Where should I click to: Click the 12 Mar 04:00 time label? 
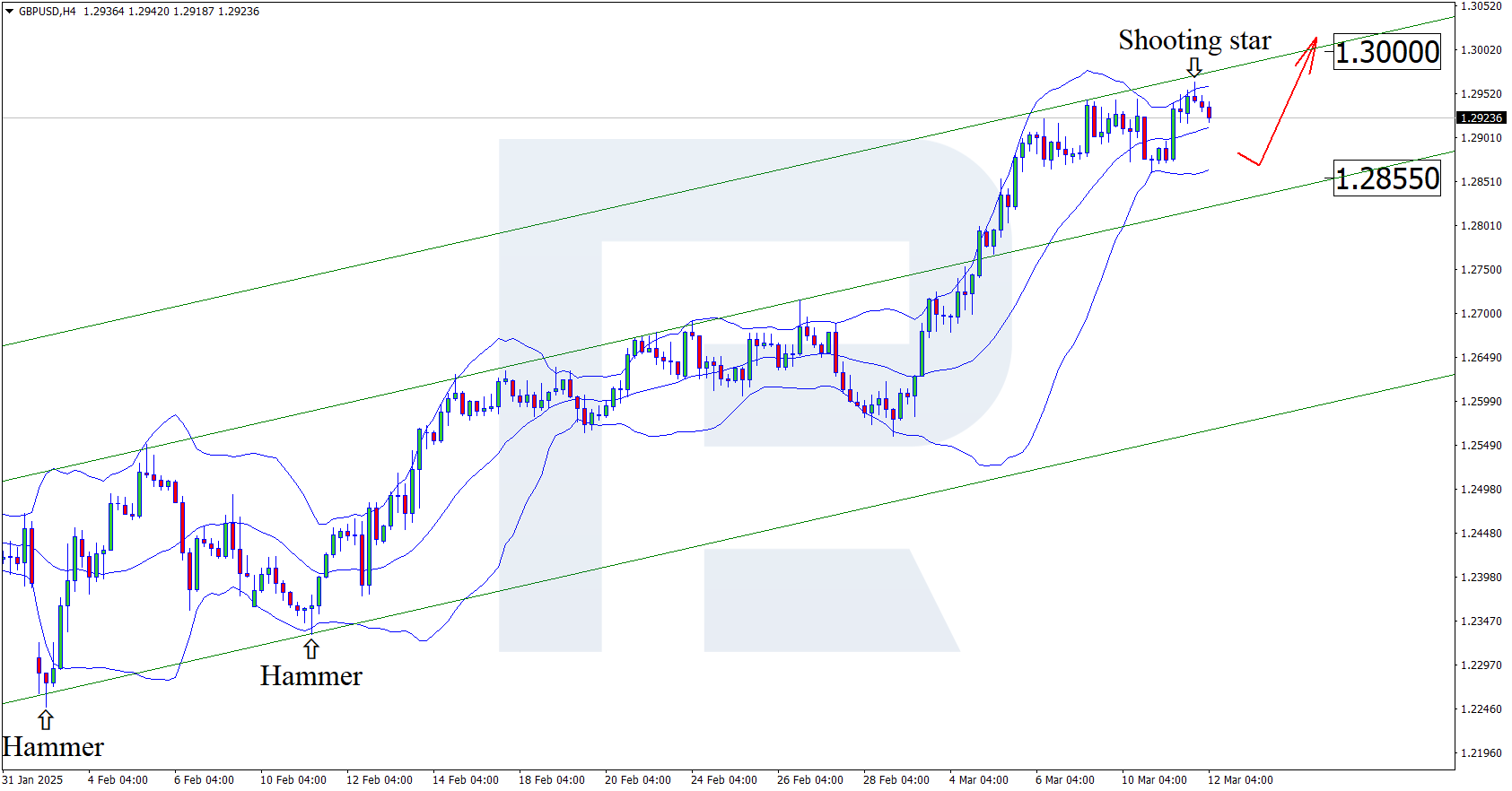click(1240, 780)
